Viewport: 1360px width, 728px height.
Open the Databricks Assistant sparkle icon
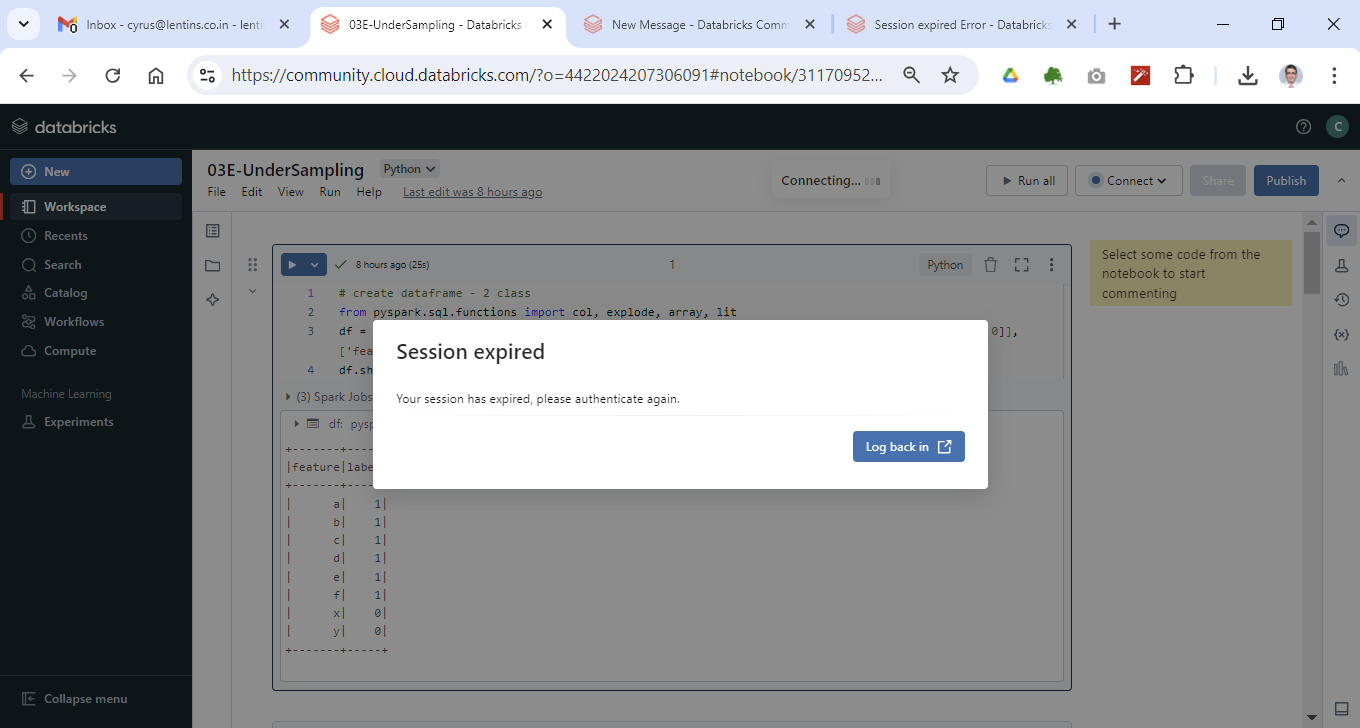pyautogui.click(x=212, y=300)
